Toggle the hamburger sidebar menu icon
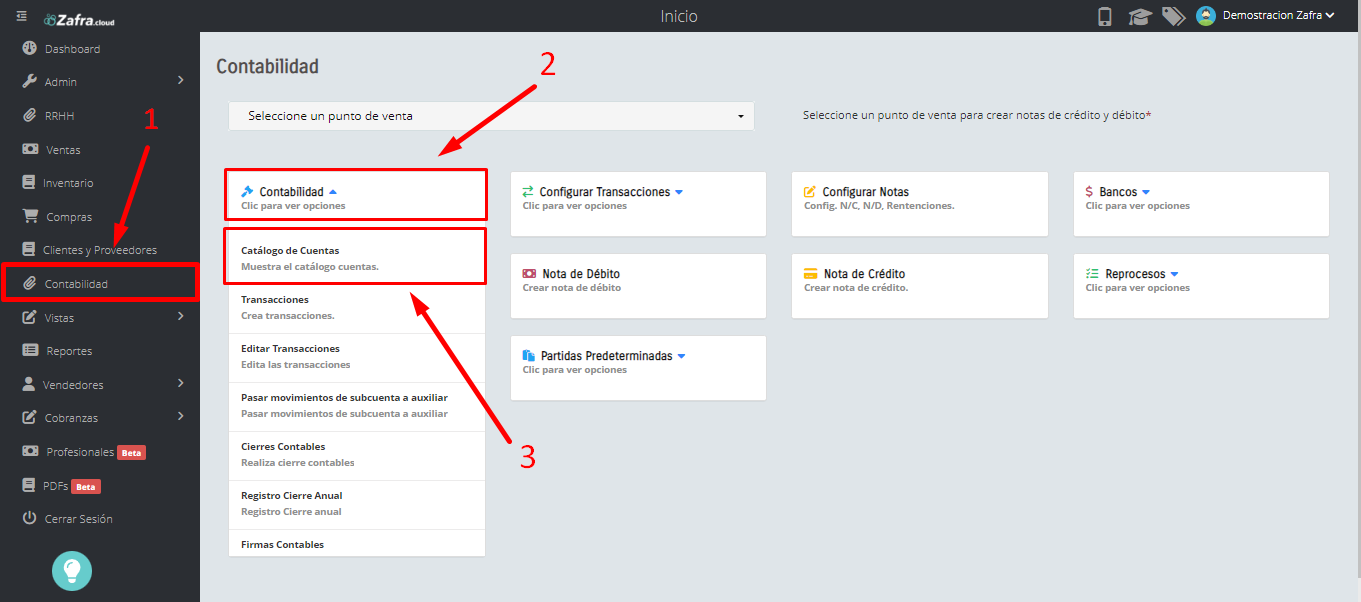1361x602 pixels. click(x=22, y=16)
